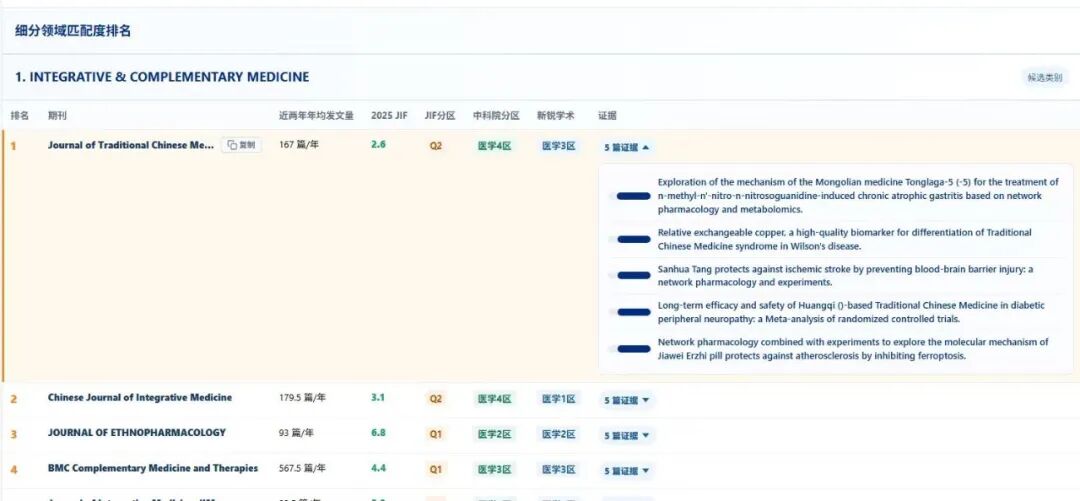Click the 567.5 篇/年 value
The height and width of the screenshot is (501, 1080).
pos(302,468)
